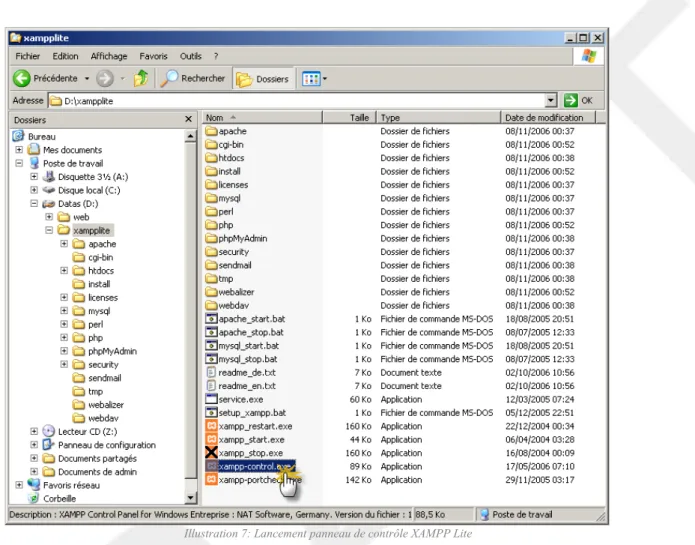The height and width of the screenshot is (545, 695).
Task: Open the Affichage menu
Action: click(109, 56)
